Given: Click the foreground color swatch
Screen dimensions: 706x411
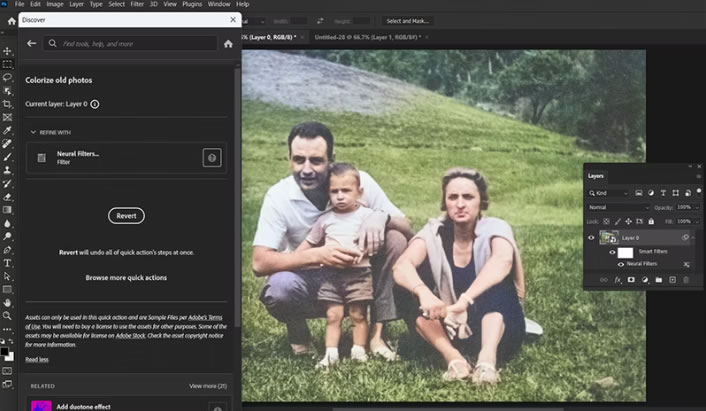Looking at the screenshot, I should pyautogui.click(x=6, y=350).
